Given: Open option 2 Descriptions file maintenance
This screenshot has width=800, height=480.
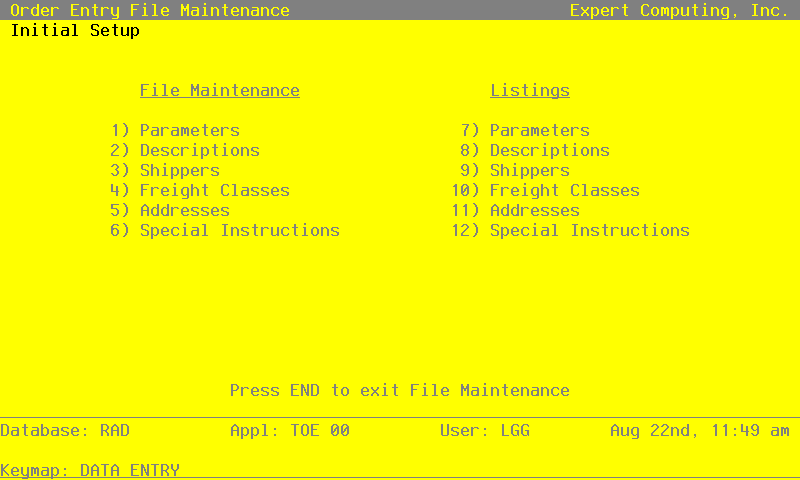Looking at the screenshot, I should tap(185, 150).
